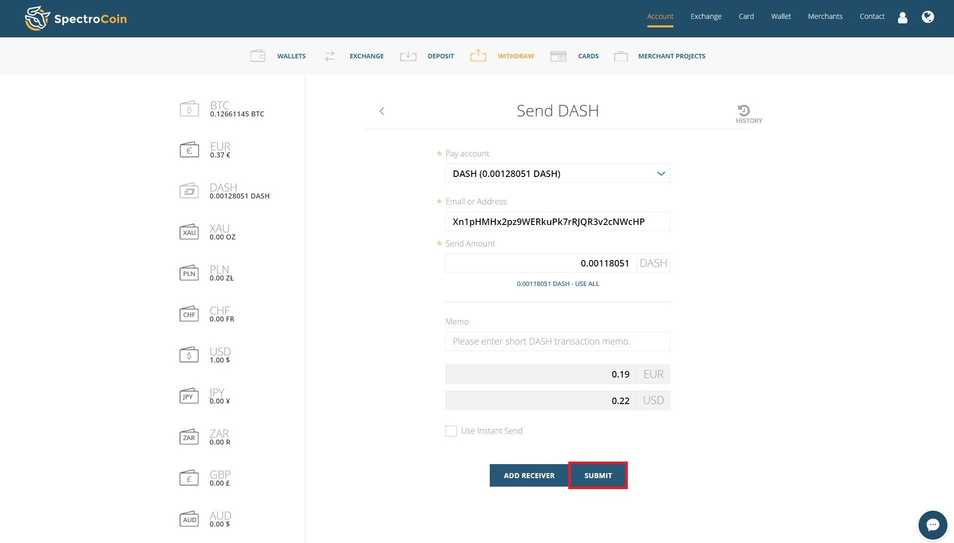Image resolution: width=954 pixels, height=543 pixels.
Task: Go to the EXCHANGE sub-navigation tab
Action: click(x=366, y=56)
